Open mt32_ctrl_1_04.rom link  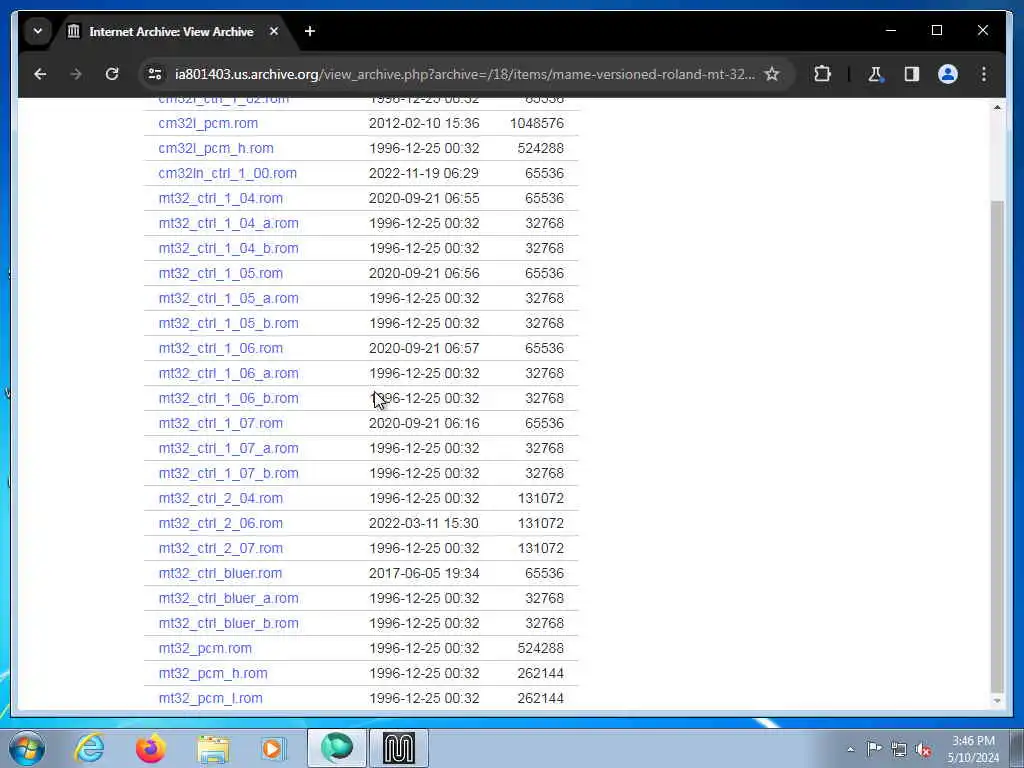pyautogui.click(x=221, y=199)
